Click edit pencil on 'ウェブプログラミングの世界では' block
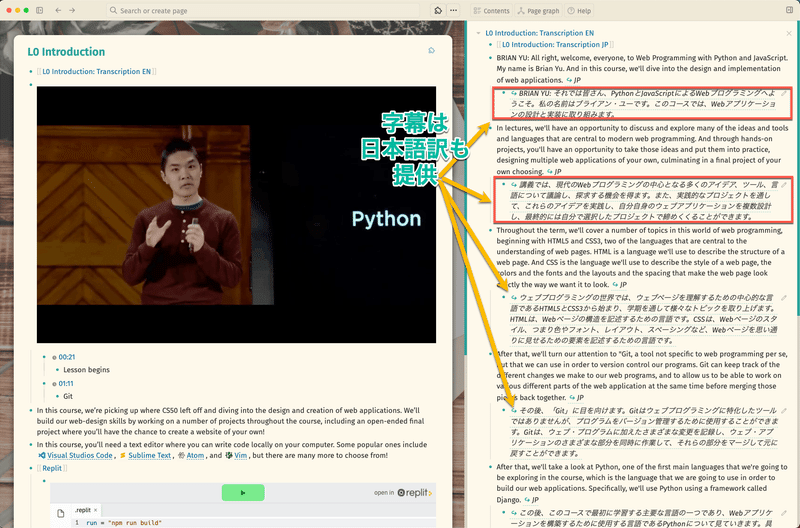Viewport: 800px width, 528px height. tap(784, 297)
